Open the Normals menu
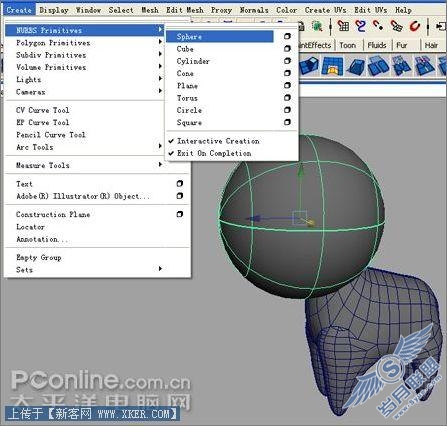447x426 pixels. pyautogui.click(x=254, y=10)
